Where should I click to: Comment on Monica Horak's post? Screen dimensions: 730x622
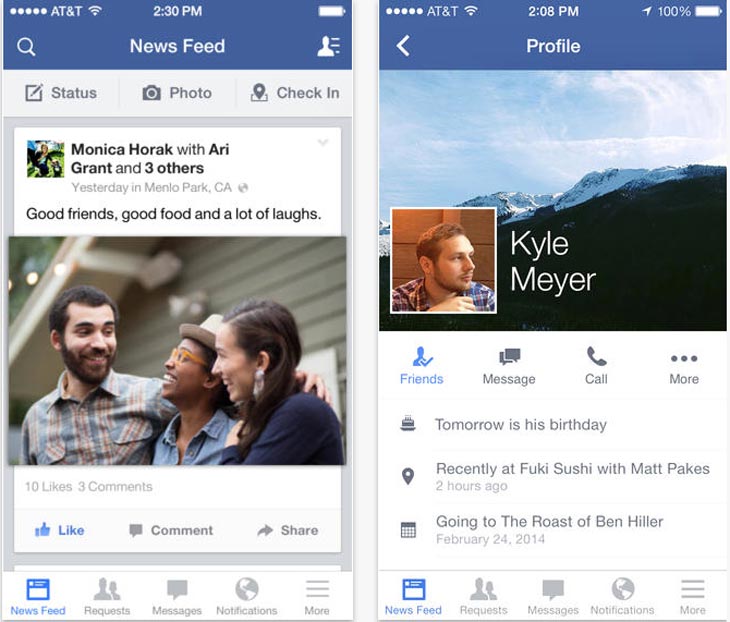click(171, 530)
